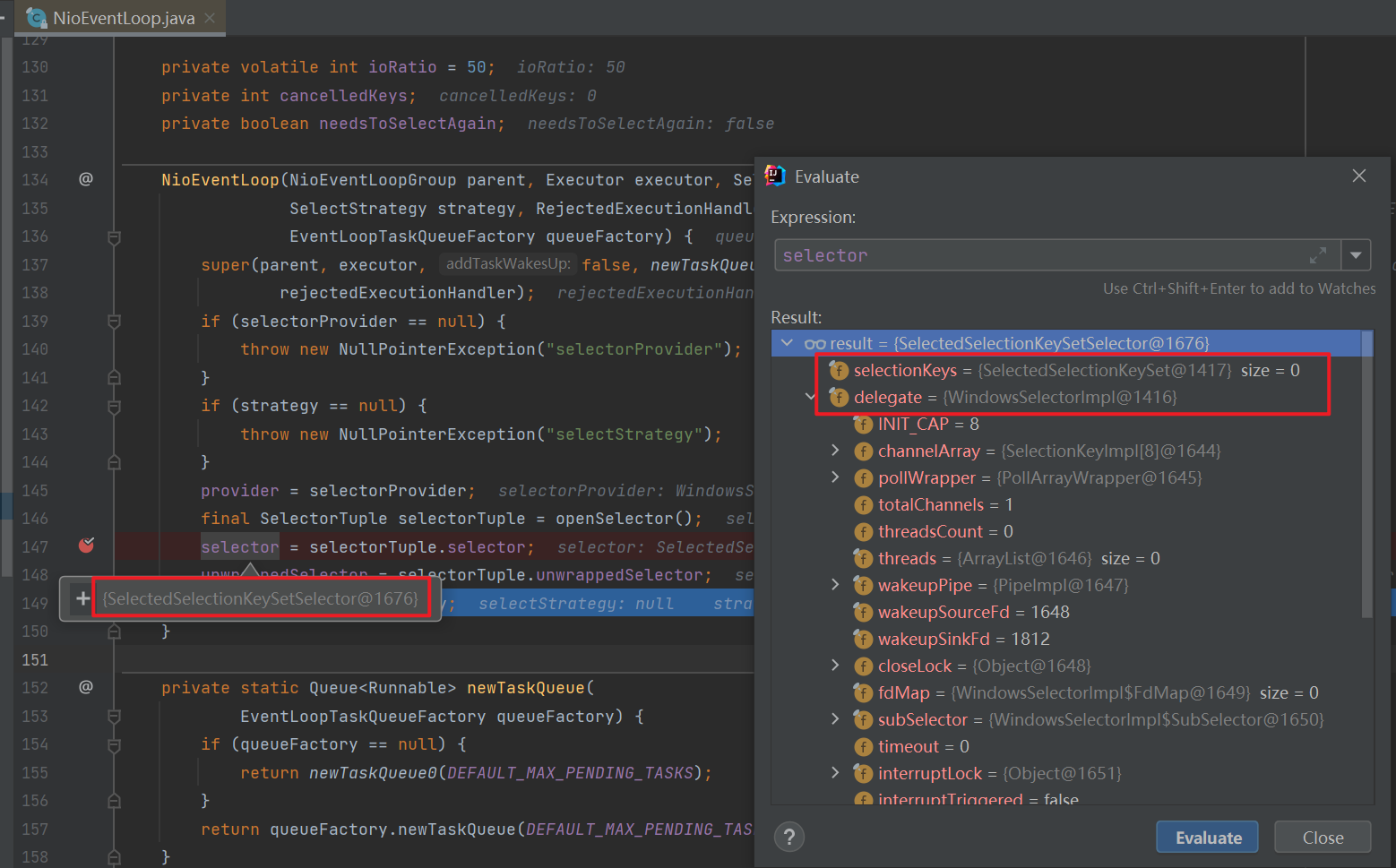Image resolution: width=1396 pixels, height=868 pixels.
Task: Click the plus icon in the value popup
Action: [82, 598]
